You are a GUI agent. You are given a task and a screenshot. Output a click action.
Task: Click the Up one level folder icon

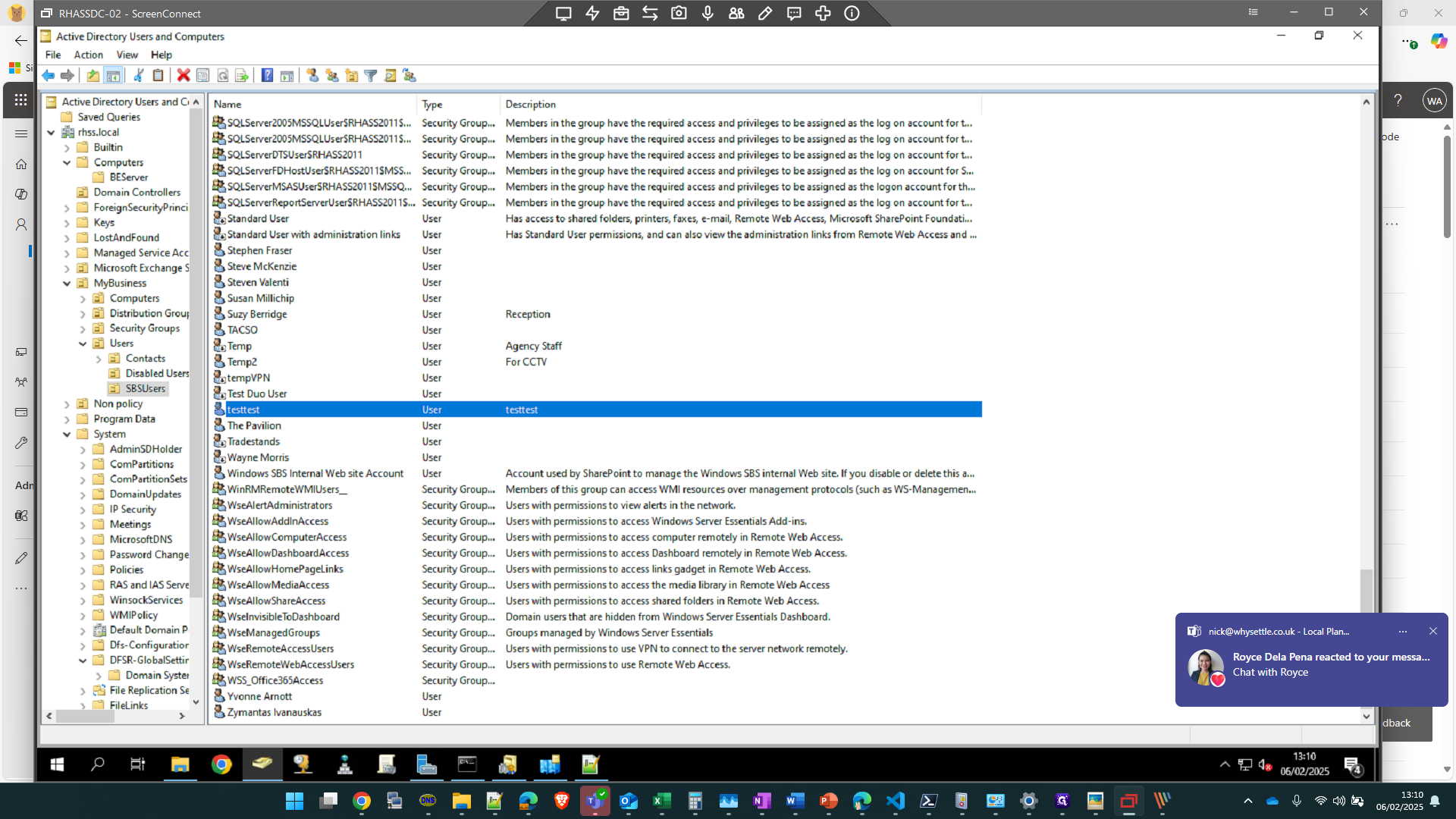(93, 75)
